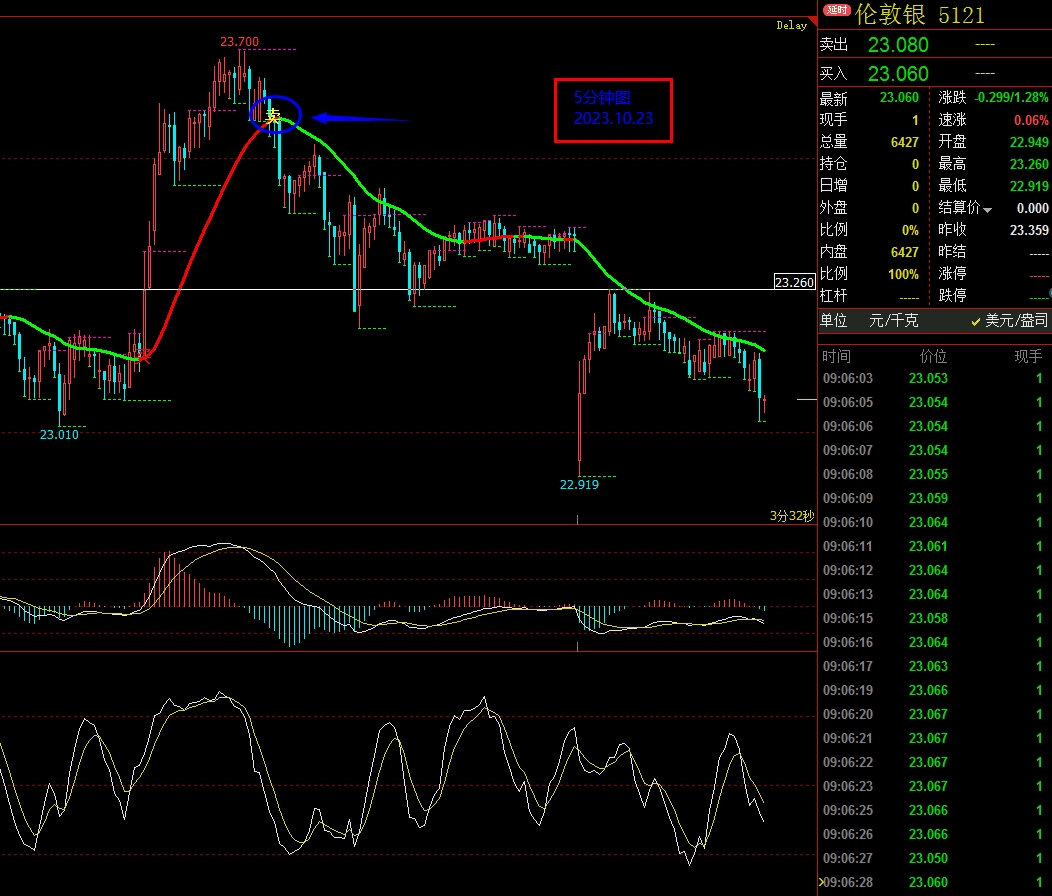The width and height of the screenshot is (1052, 896).
Task: Click the red X buy signal marker
Action: (x=144, y=356)
